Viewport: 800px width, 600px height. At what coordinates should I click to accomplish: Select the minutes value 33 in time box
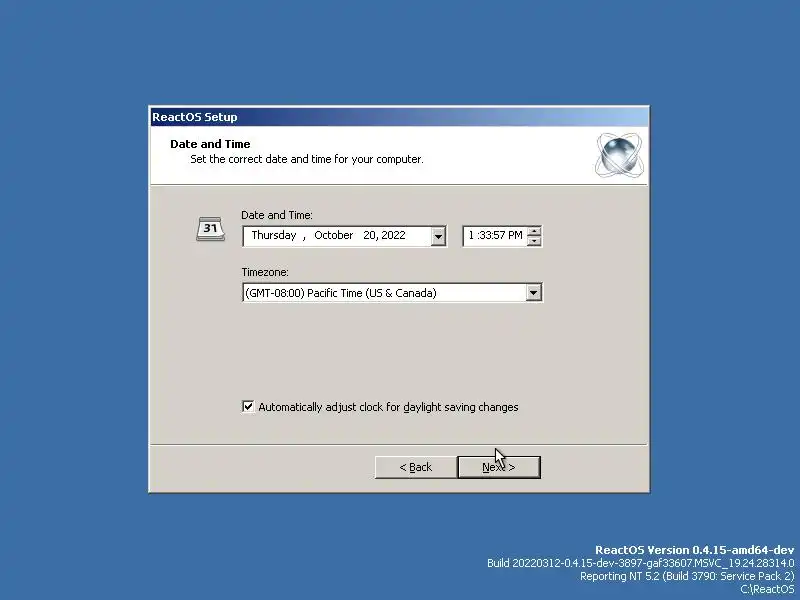[x=484, y=235]
